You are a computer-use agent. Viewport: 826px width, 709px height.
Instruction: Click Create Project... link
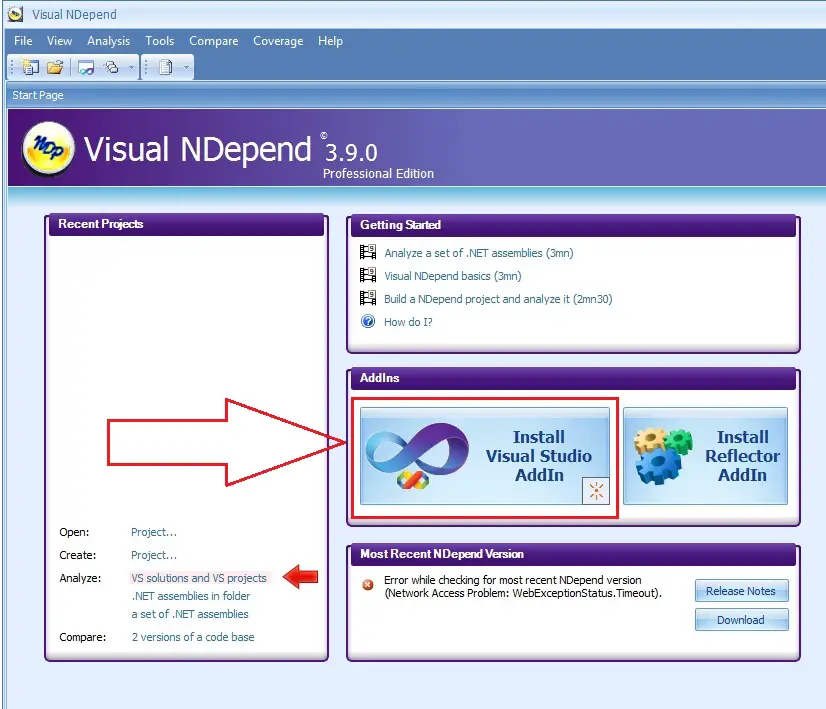point(154,555)
